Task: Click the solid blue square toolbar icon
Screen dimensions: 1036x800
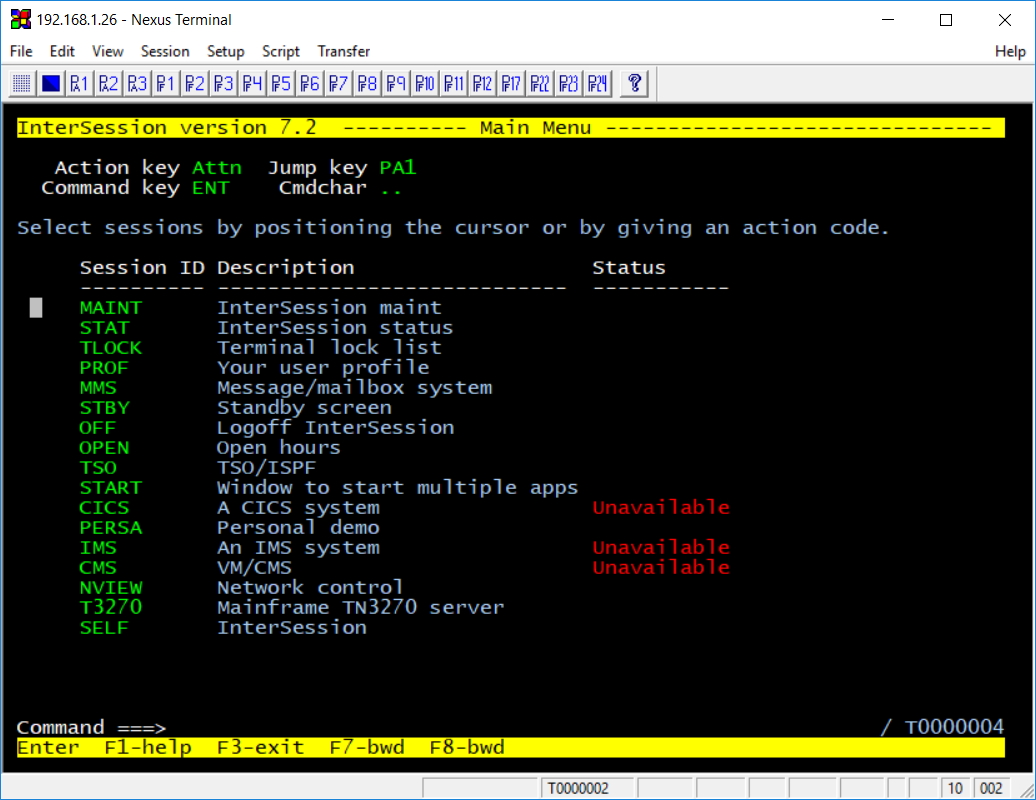Action: click(x=51, y=83)
